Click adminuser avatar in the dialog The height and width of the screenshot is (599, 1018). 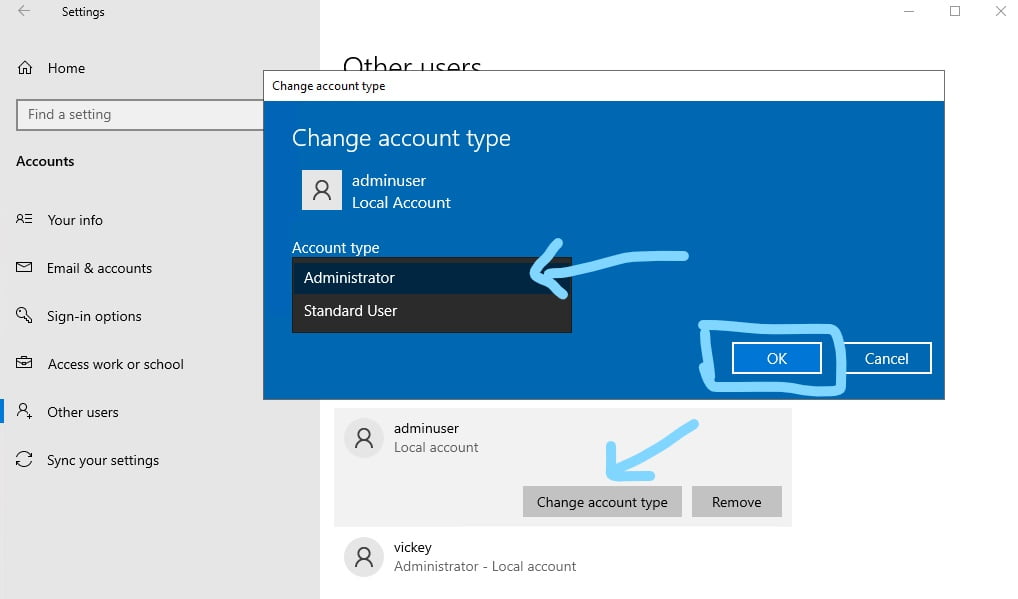click(322, 190)
